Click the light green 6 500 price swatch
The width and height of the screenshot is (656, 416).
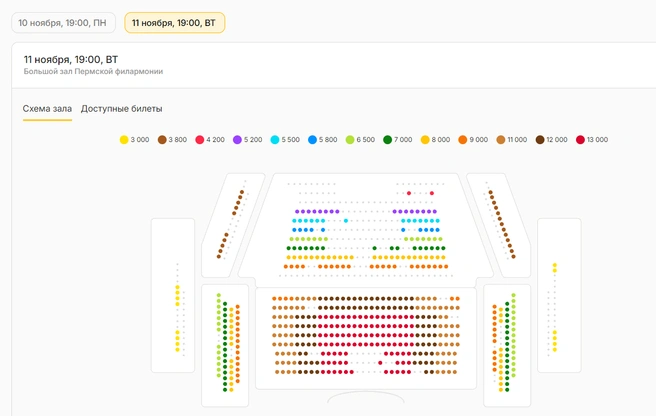click(350, 140)
